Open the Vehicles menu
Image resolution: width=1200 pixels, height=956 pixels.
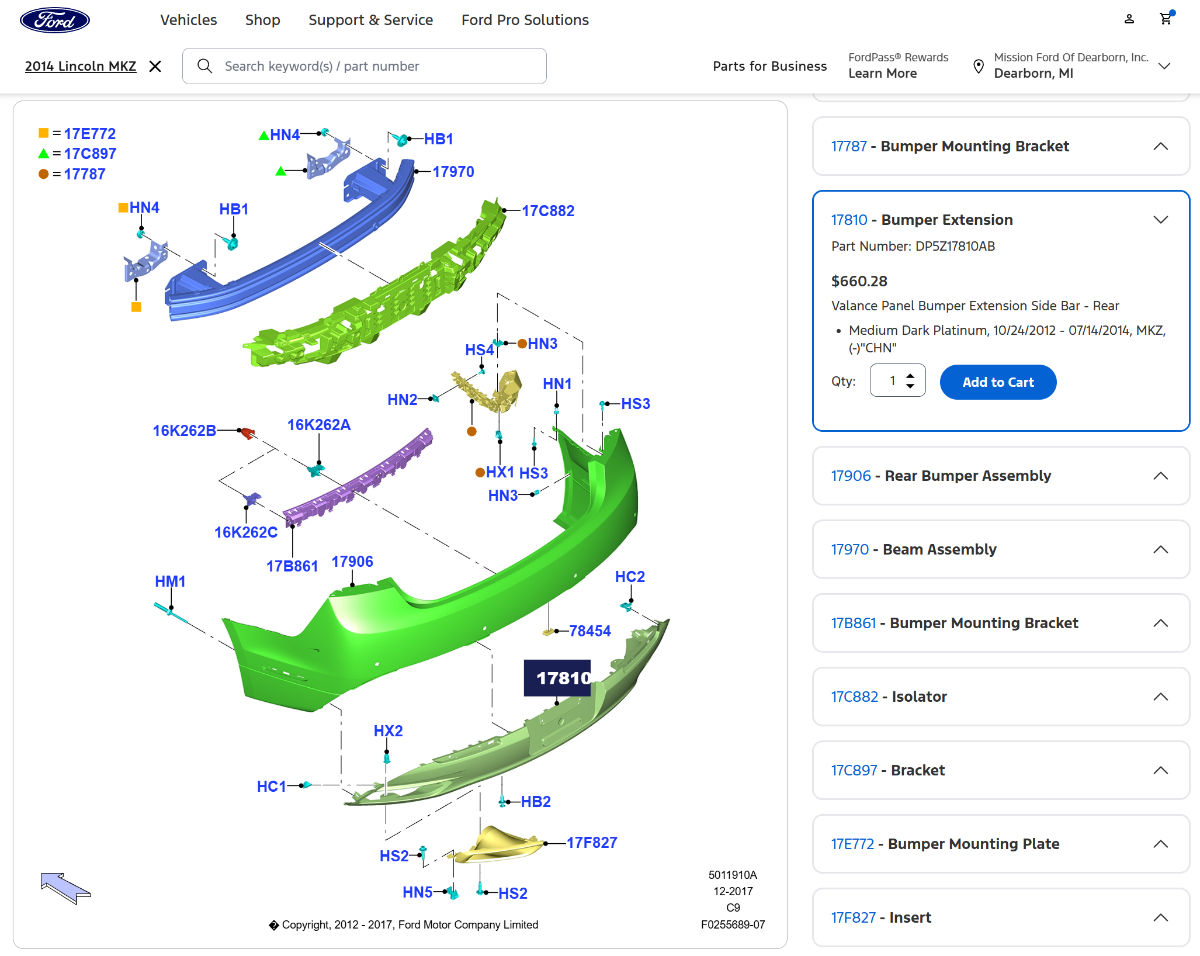pyautogui.click(x=188, y=20)
